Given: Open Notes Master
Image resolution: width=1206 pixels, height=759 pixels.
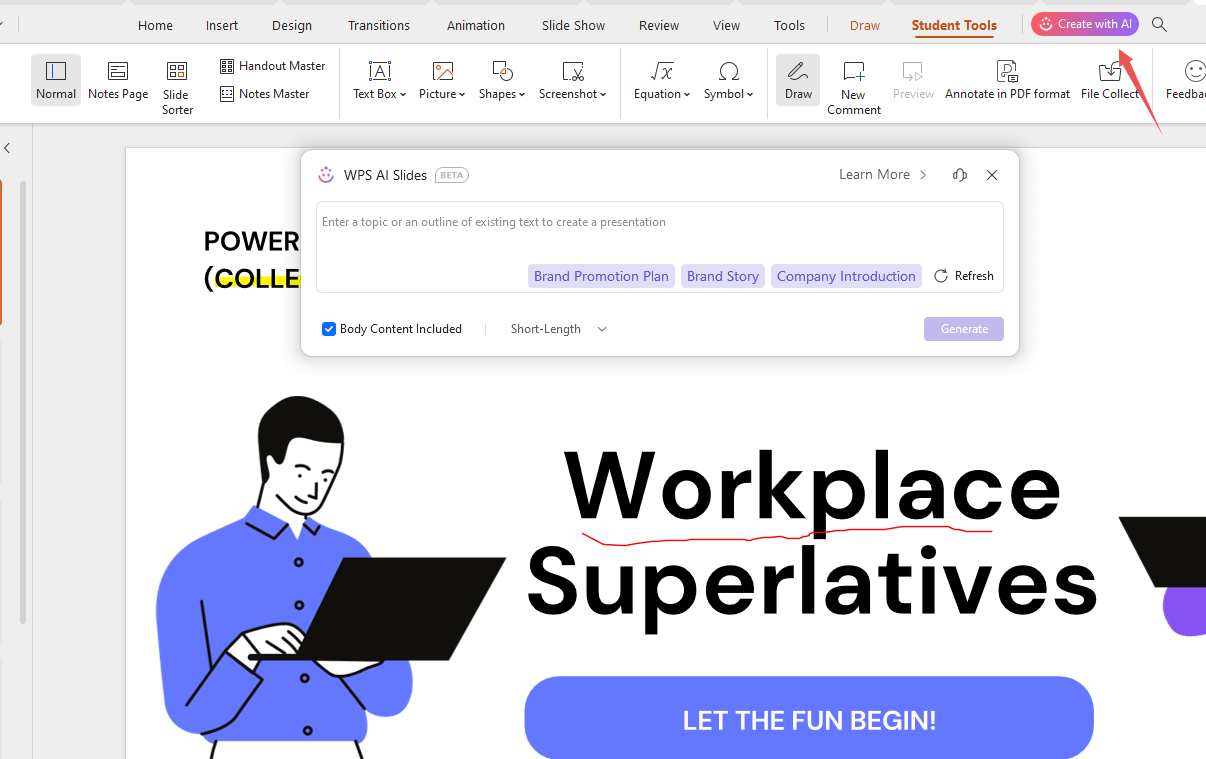Looking at the screenshot, I should tap(264, 94).
